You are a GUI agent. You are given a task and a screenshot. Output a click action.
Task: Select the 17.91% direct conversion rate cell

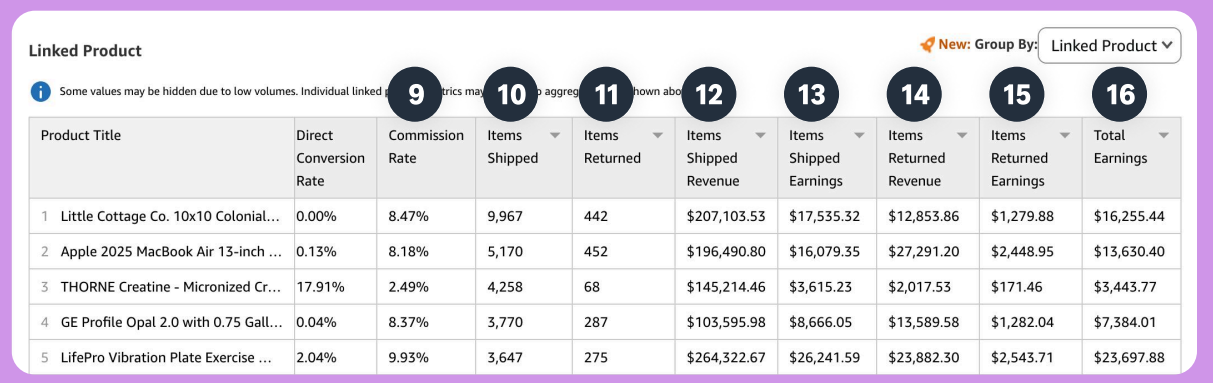click(335, 286)
